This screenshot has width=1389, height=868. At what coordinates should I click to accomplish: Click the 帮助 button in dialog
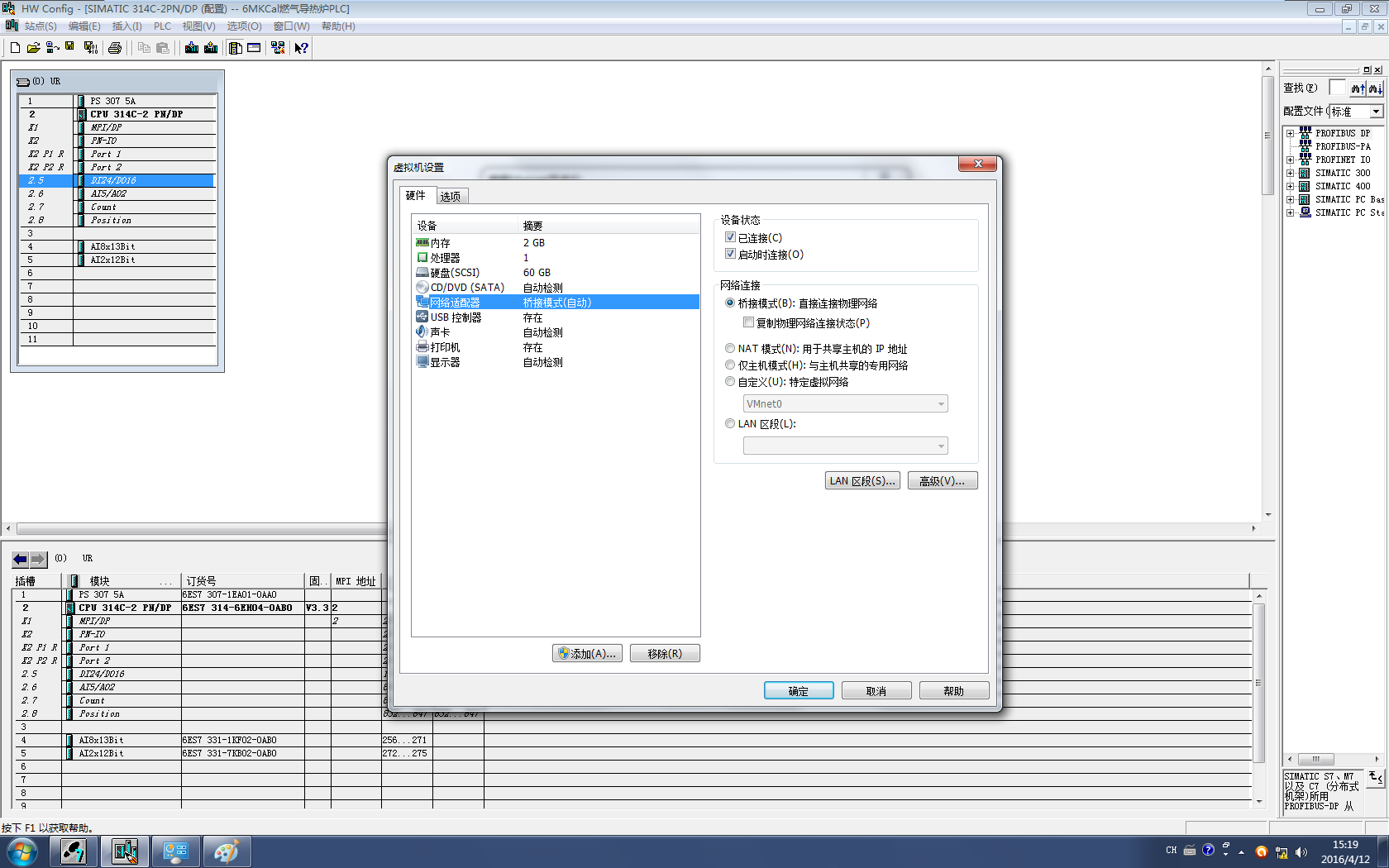pyautogui.click(x=954, y=691)
